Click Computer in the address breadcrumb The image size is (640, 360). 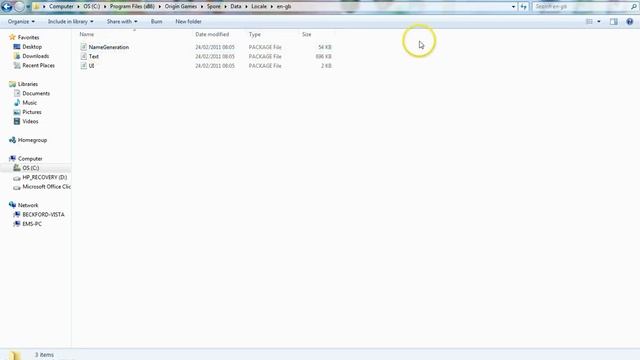click(61, 7)
